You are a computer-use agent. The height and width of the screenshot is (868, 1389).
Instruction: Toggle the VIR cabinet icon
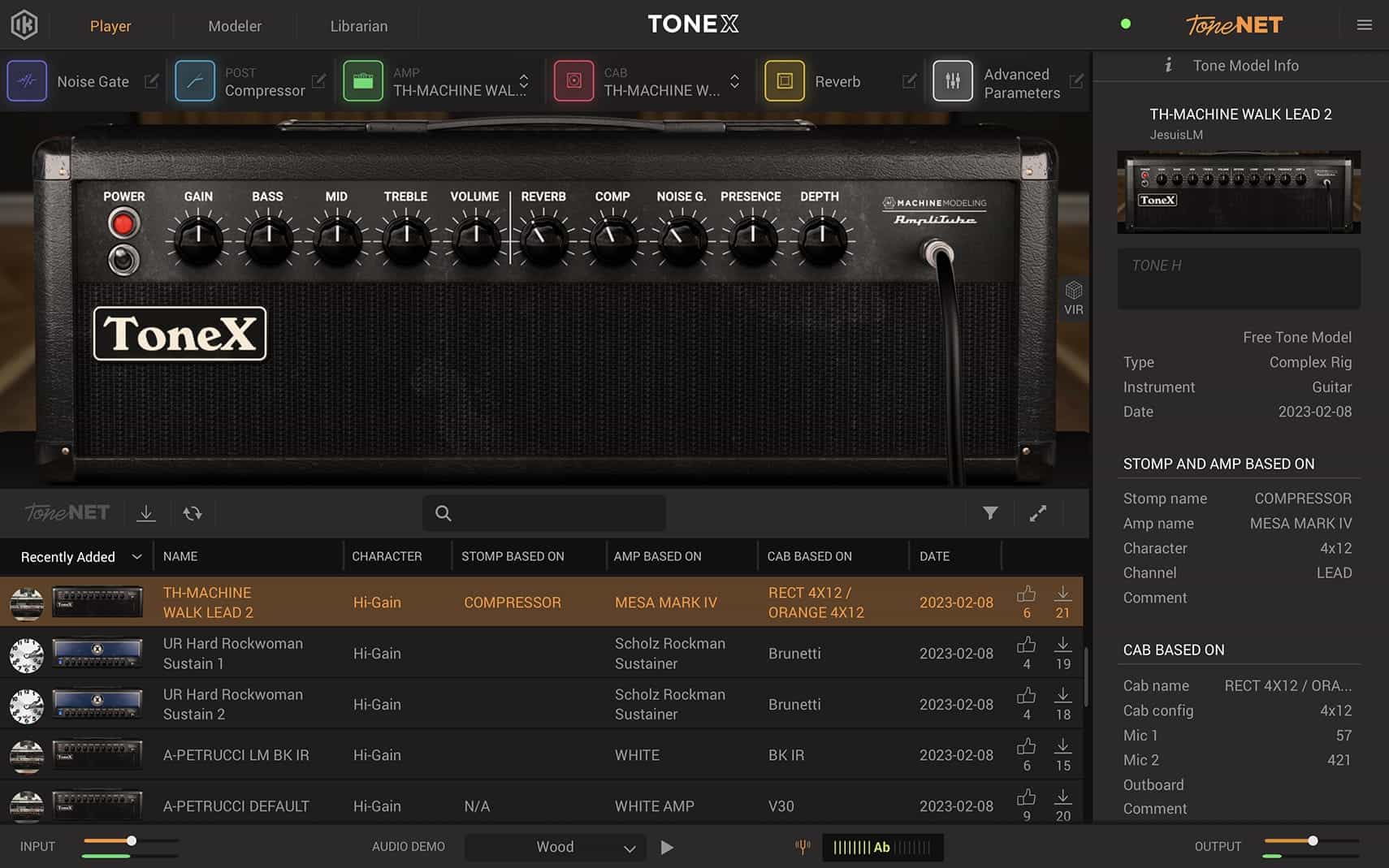1074,298
